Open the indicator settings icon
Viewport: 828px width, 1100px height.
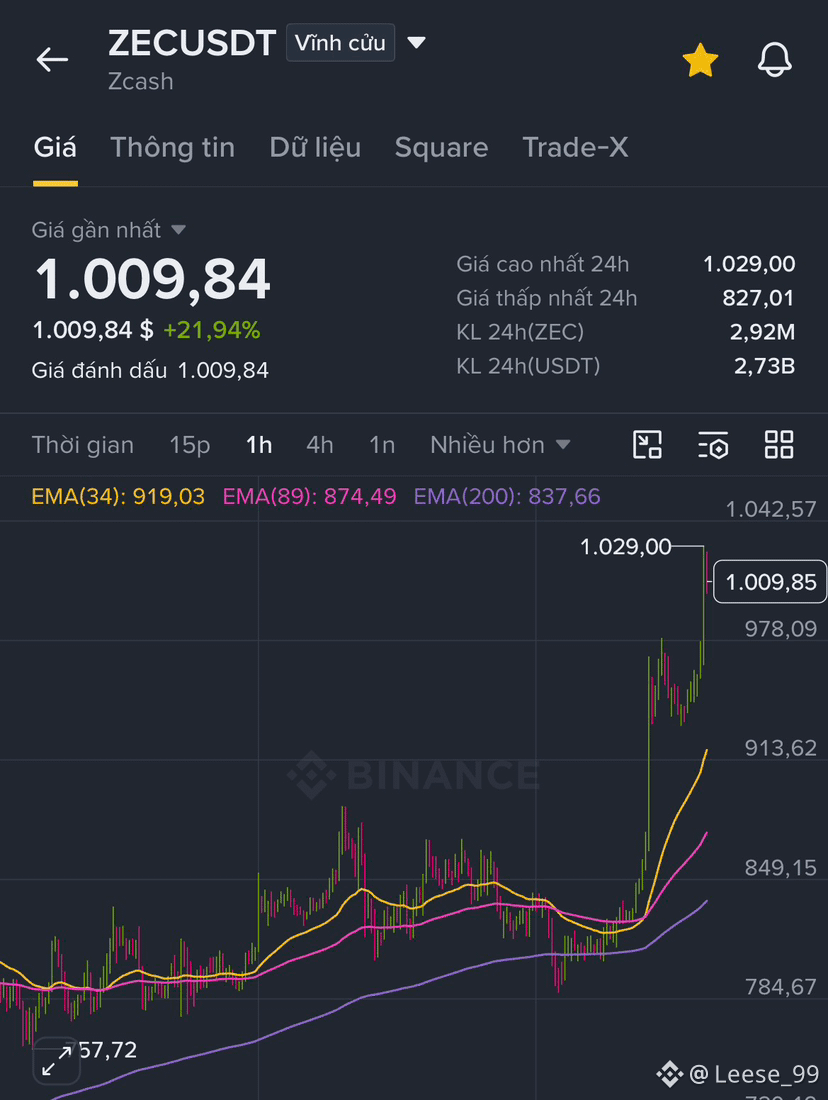[x=713, y=445]
